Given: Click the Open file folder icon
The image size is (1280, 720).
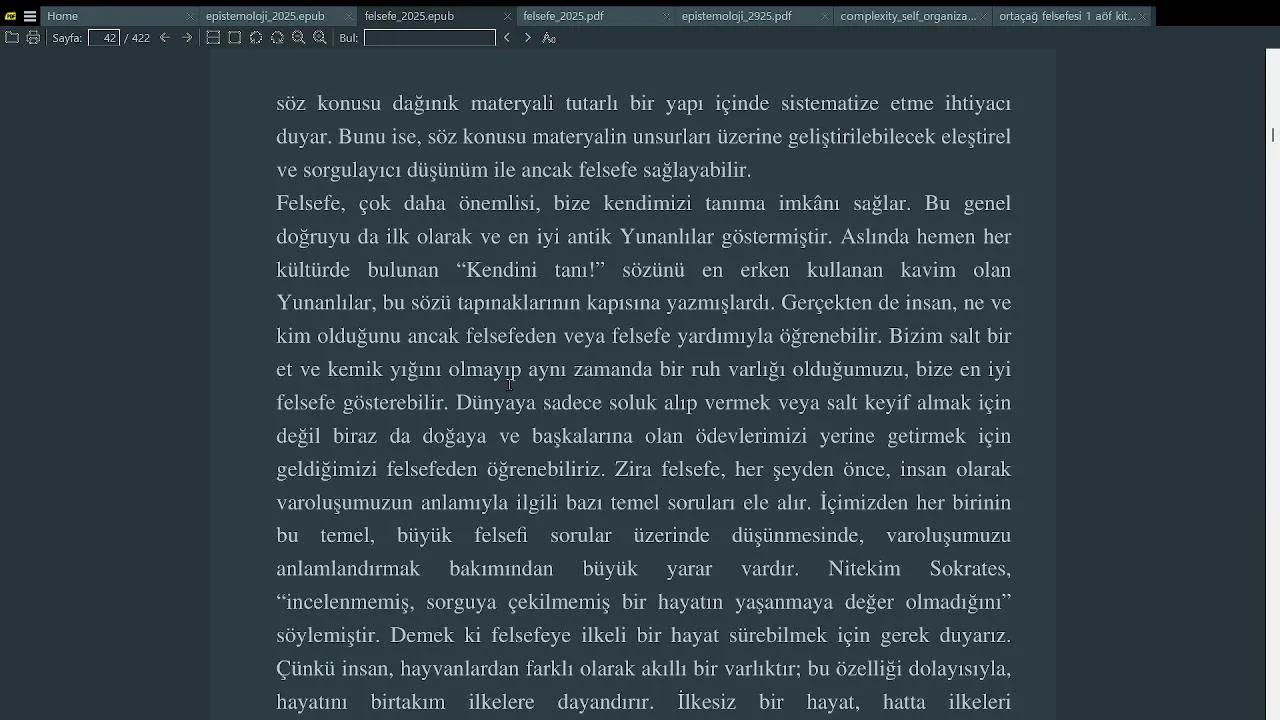Looking at the screenshot, I should [12, 37].
